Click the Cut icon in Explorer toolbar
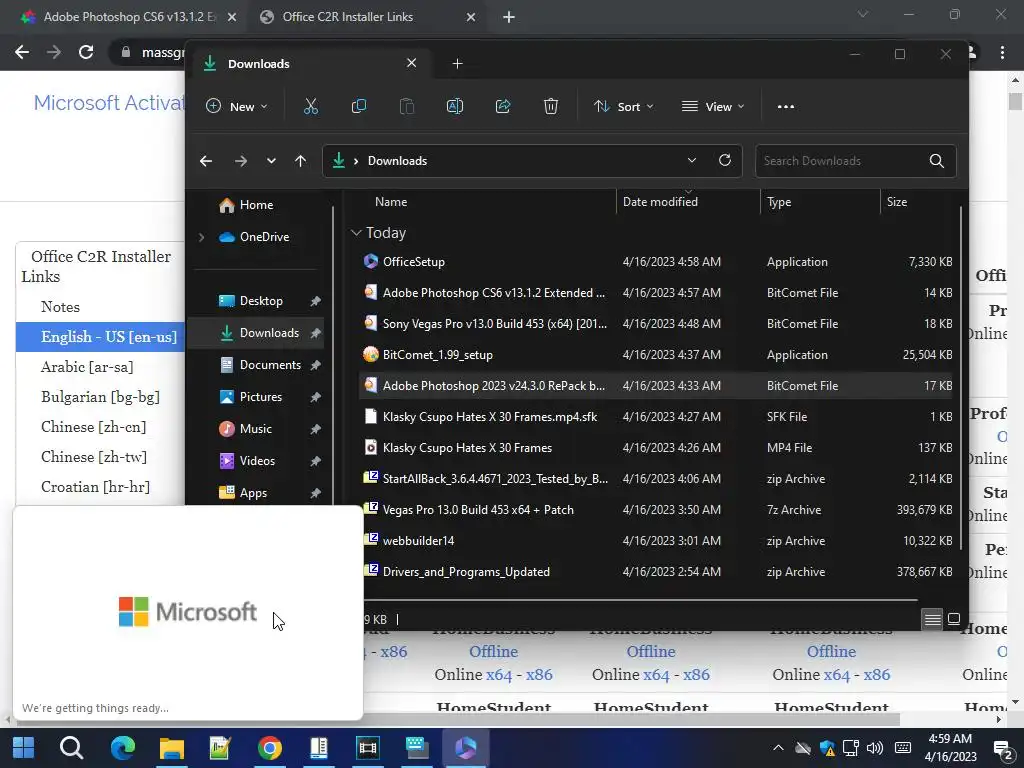1024x768 pixels. tap(311, 106)
